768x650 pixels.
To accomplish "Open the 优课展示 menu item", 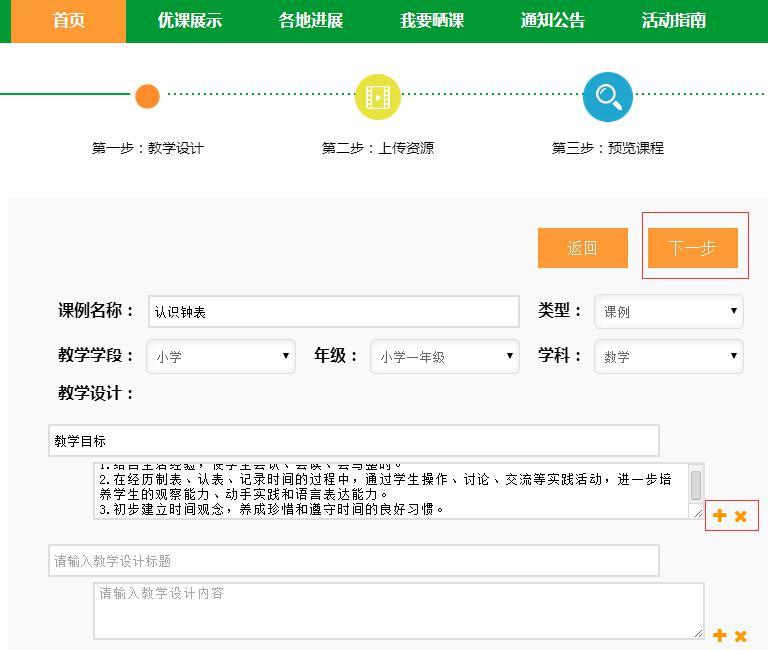I will tap(190, 21).
